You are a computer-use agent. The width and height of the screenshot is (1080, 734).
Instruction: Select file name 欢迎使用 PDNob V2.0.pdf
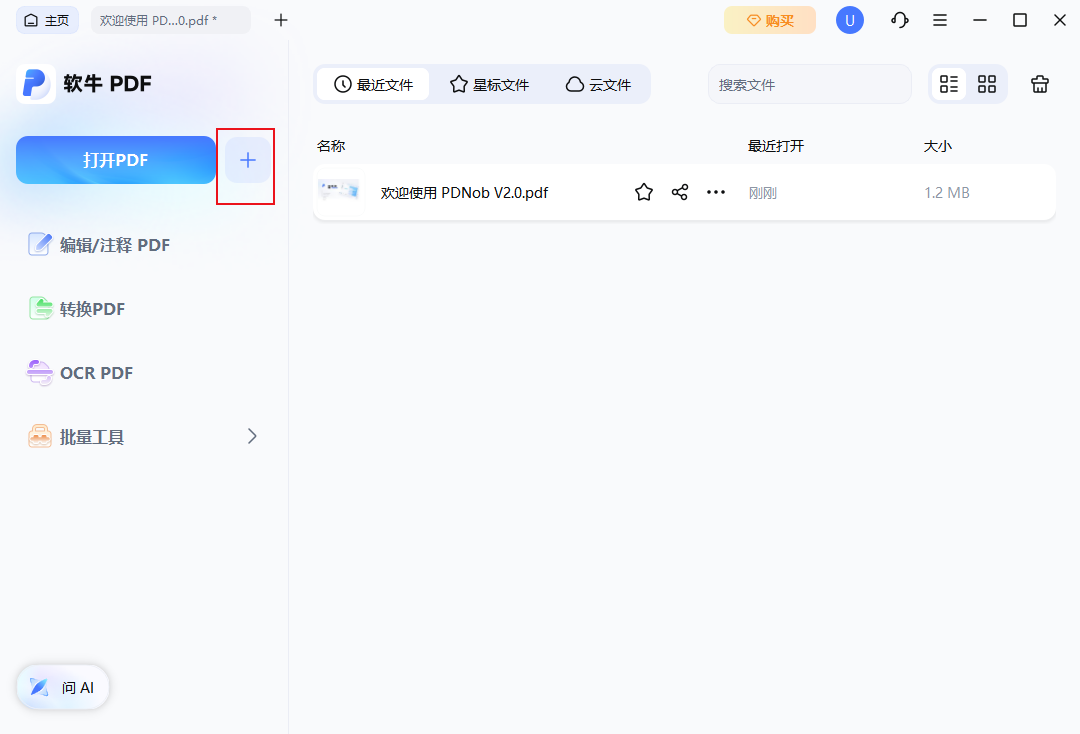tap(464, 193)
